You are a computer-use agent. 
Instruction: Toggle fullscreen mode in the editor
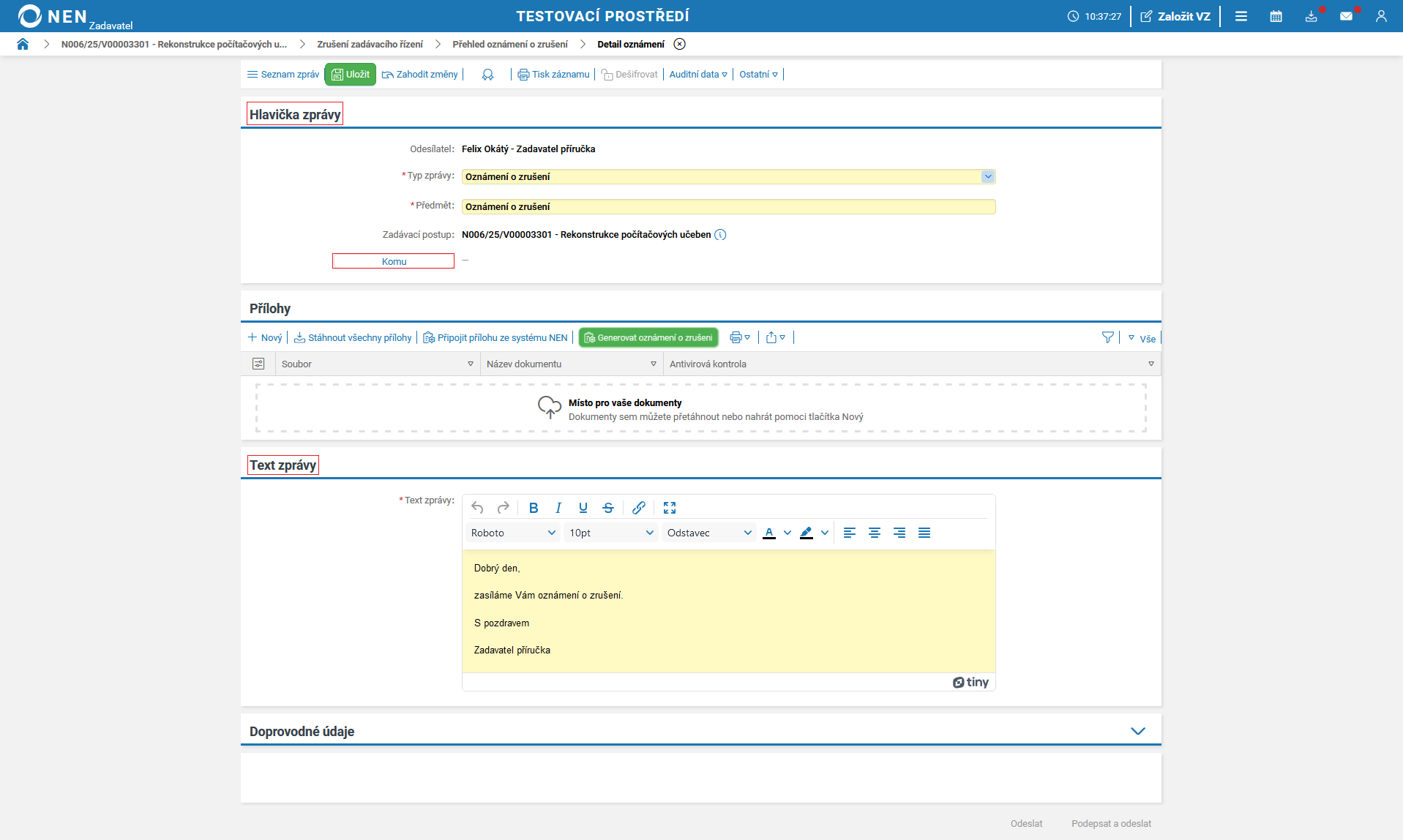pyautogui.click(x=669, y=508)
